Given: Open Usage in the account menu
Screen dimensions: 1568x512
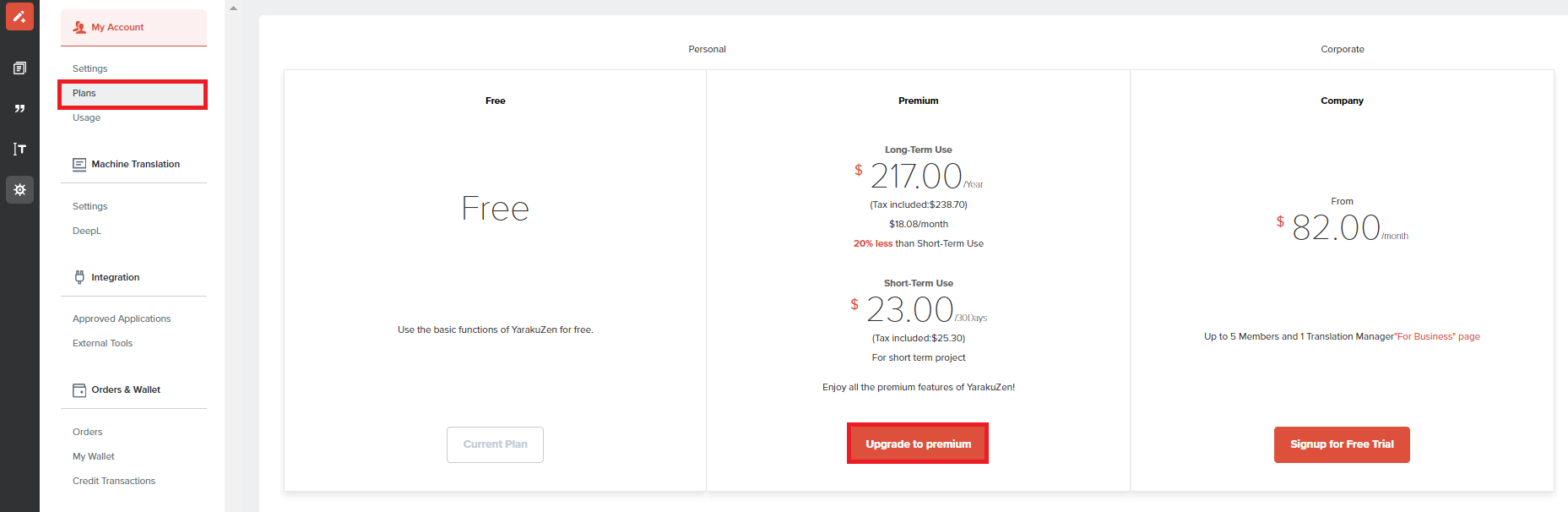Looking at the screenshot, I should pos(86,117).
